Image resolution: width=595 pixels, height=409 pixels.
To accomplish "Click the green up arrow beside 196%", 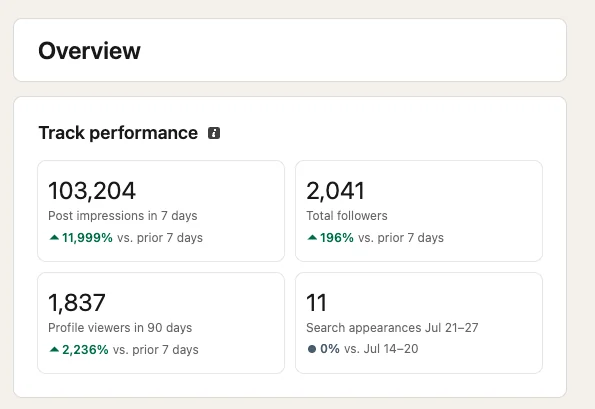I will [x=312, y=238].
